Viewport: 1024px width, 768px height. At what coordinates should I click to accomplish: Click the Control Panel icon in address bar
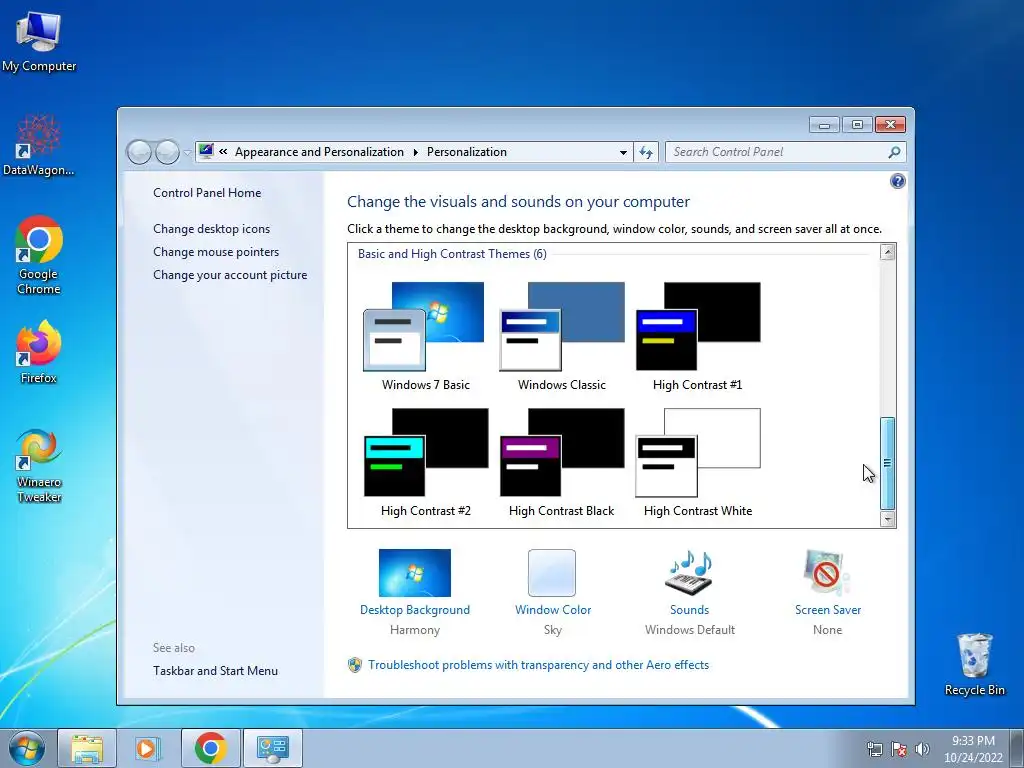pyautogui.click(x=206, y=151)
